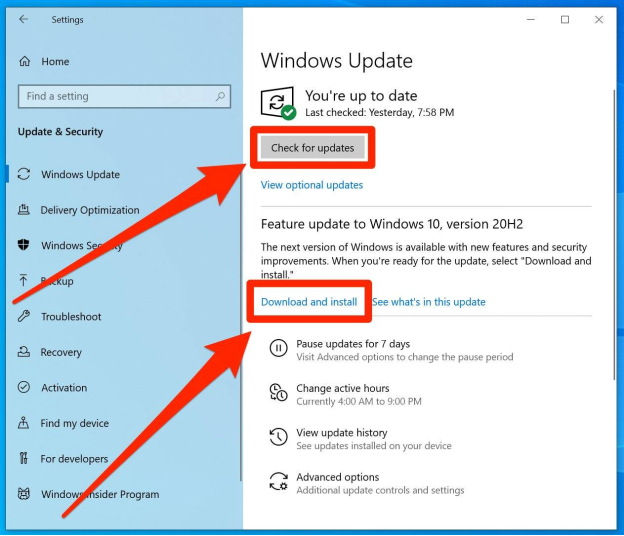Minimize the Settings window
The image size is (624, 536).
tap(530, 19)
